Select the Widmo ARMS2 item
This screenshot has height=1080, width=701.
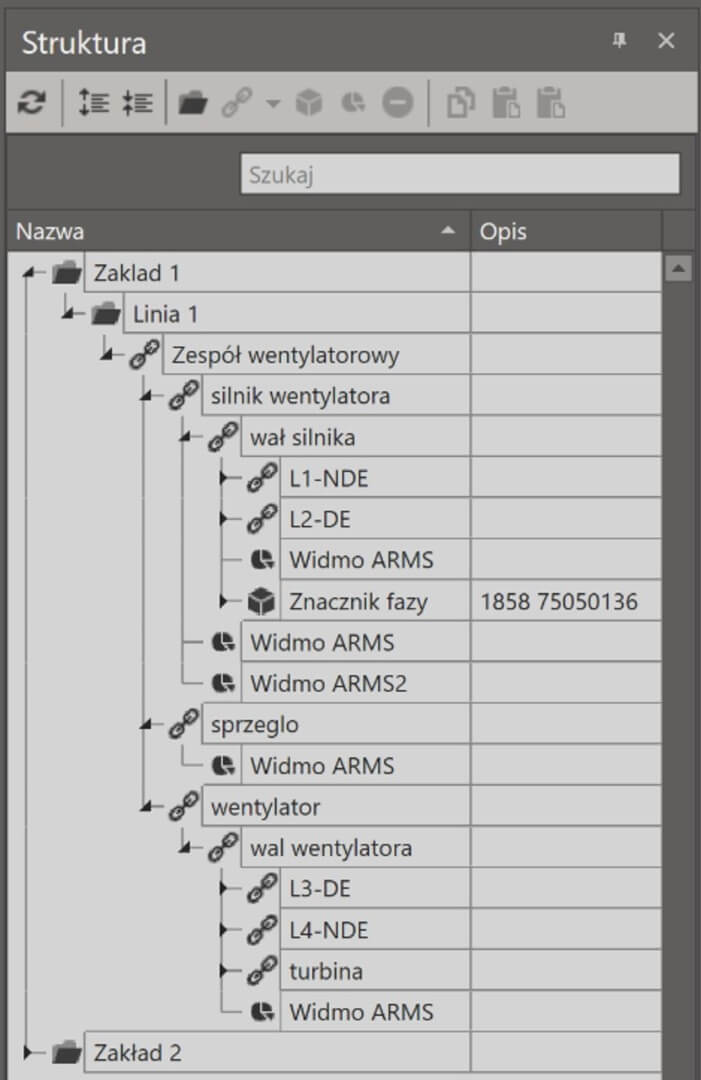click(328, 683)
